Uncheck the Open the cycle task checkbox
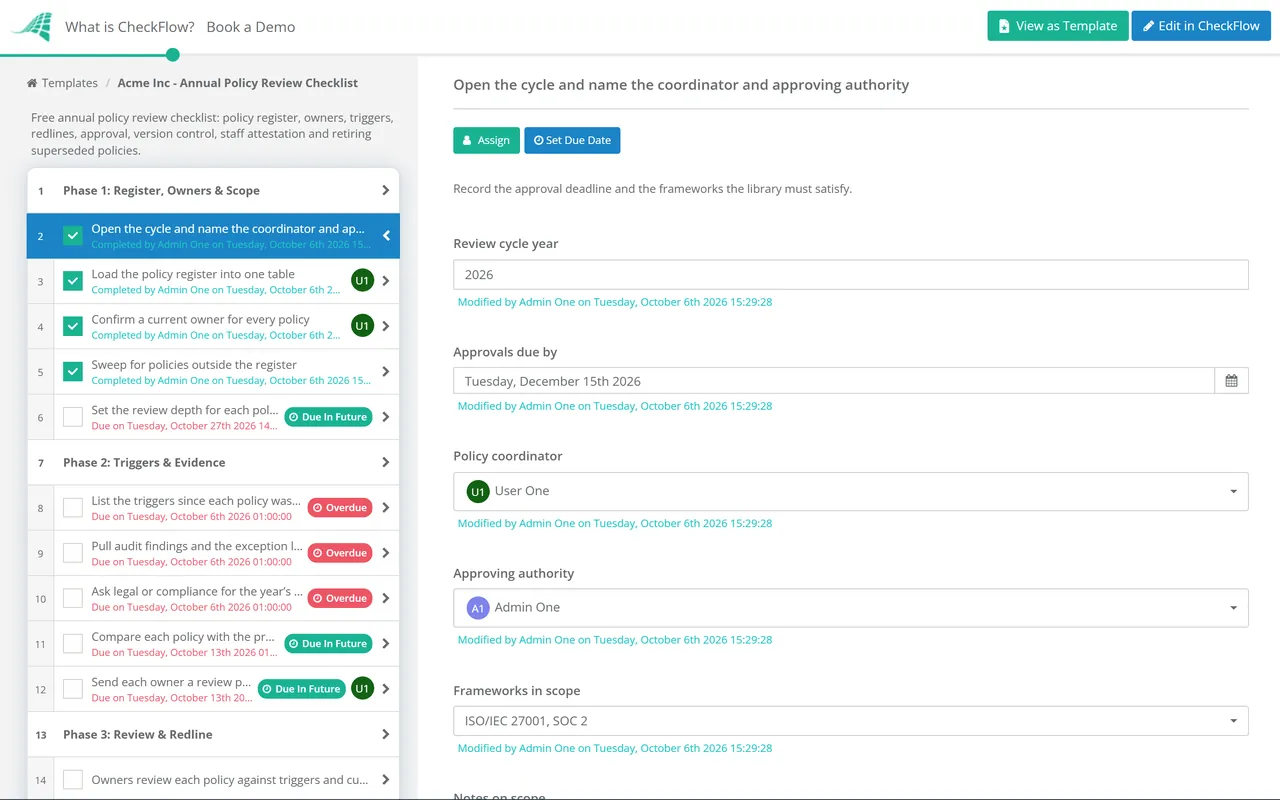This screenshot has width=1280, height=800. click(x=73, y=236)
